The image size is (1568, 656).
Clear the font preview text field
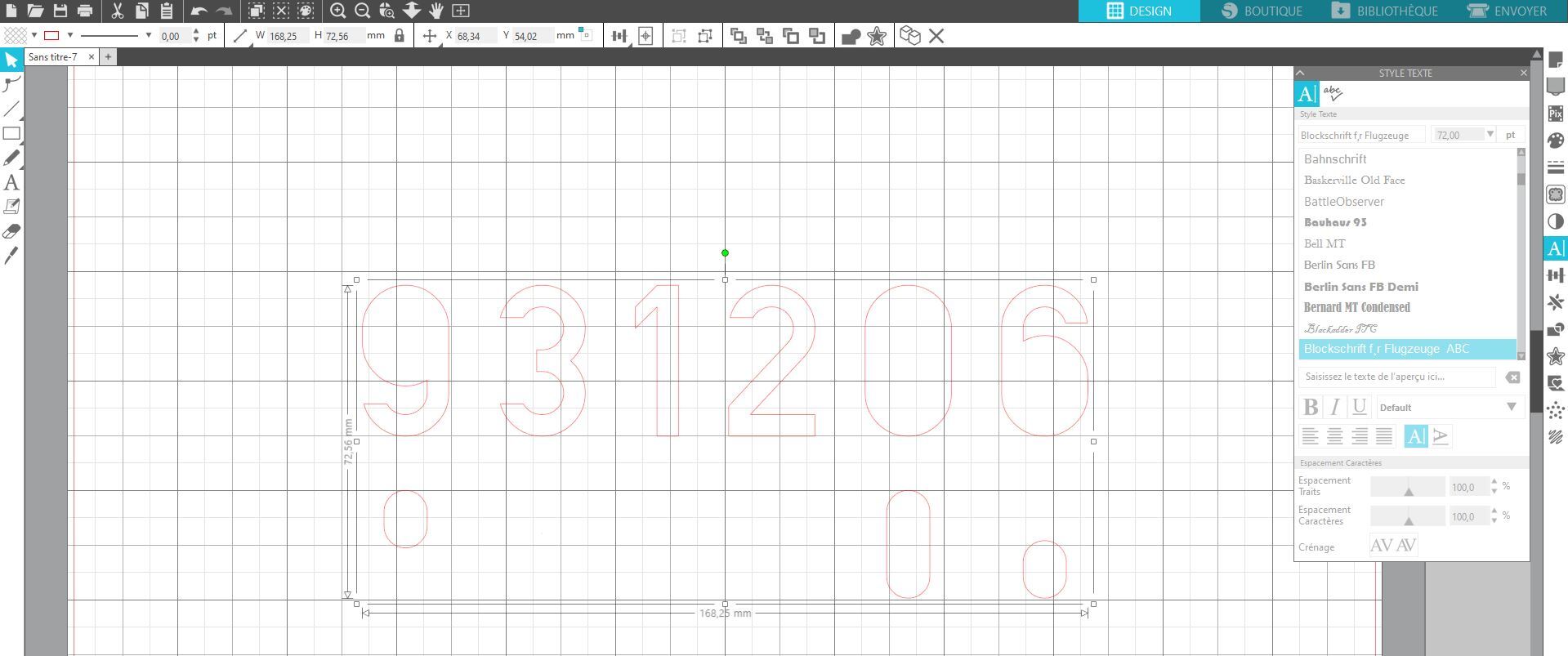coord(1512,377)
